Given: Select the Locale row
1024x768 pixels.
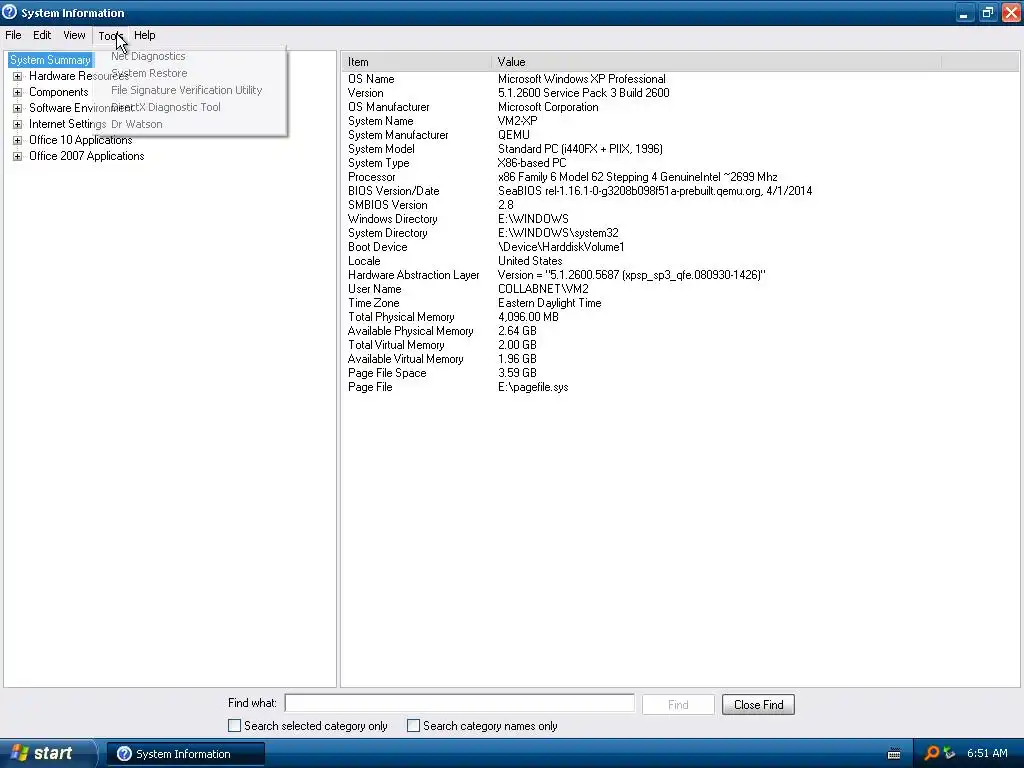Looking at the screenshot, I should pos(679,261).
